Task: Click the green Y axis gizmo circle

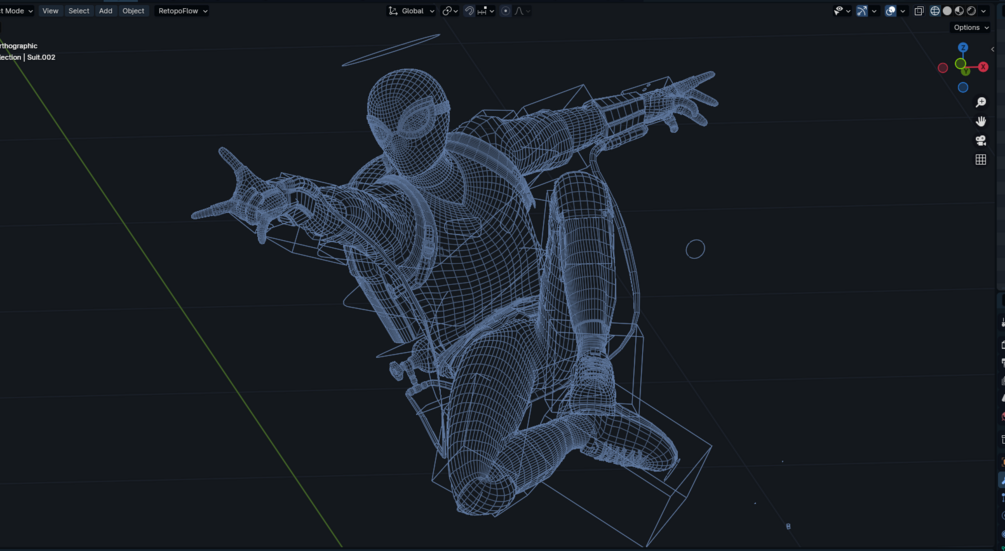Action: (x=960, y=64)
